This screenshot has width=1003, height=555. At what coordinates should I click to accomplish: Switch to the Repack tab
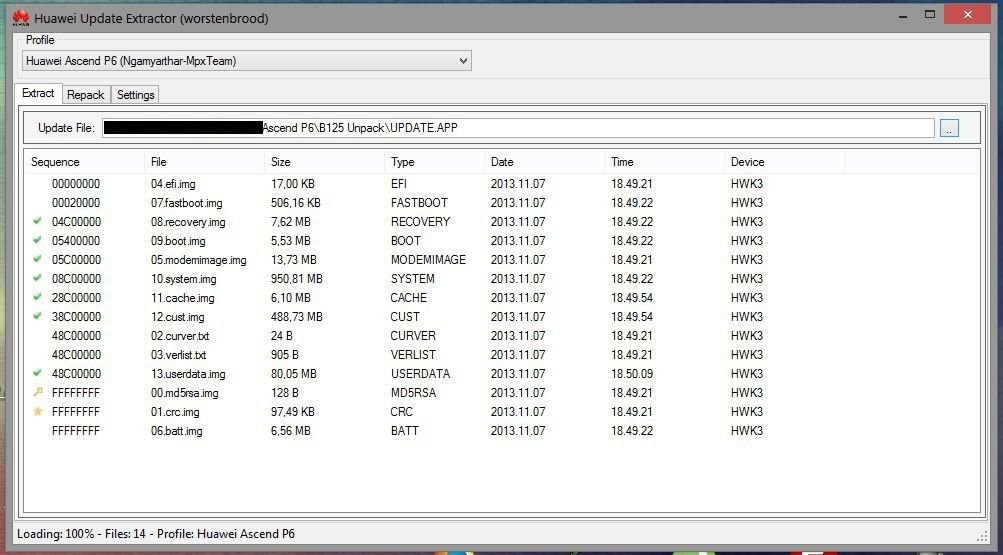pyautogui.click(x=86, y=95)
